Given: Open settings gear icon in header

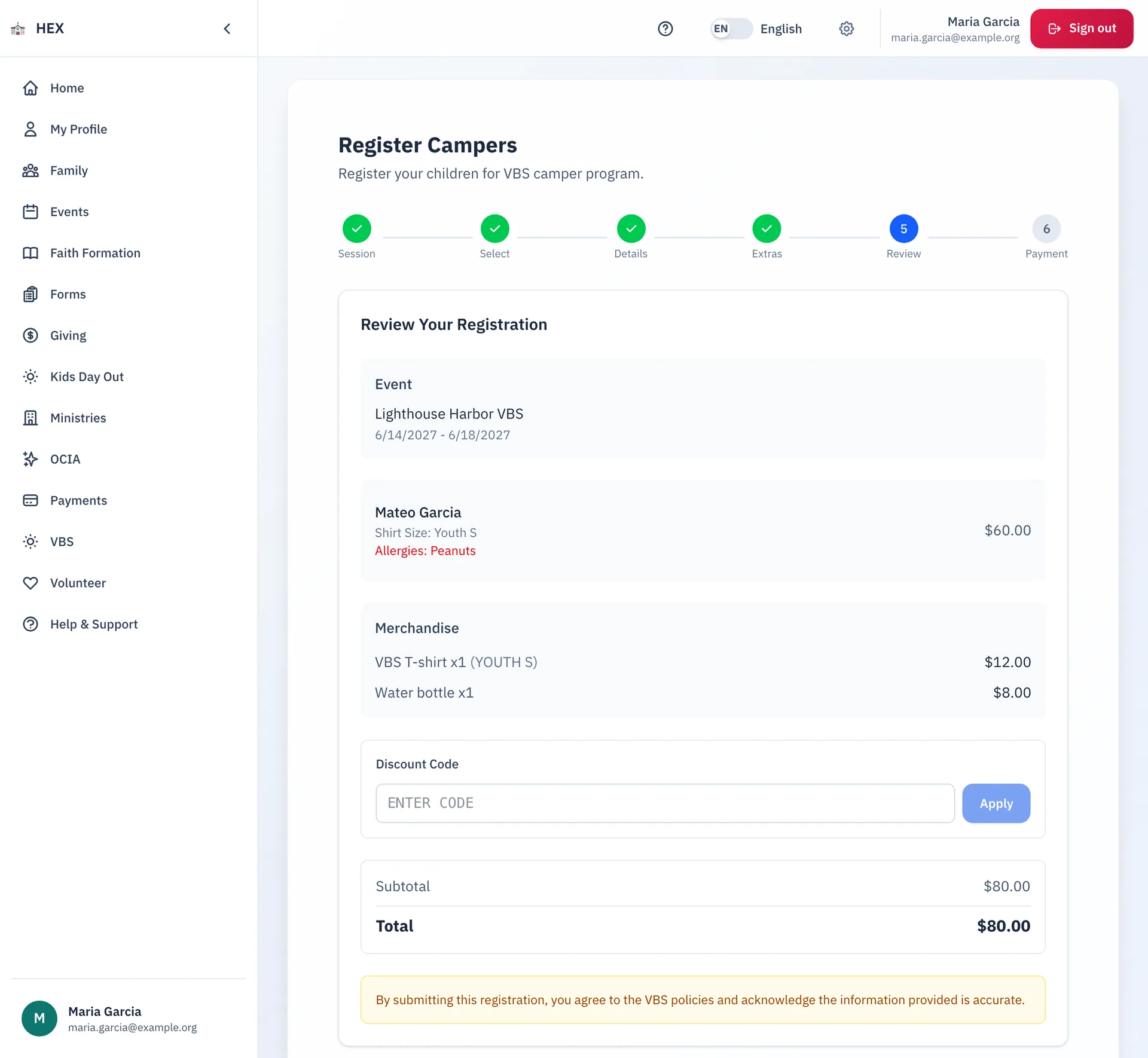Looking at the screenshot, I should tap(847, 29).
